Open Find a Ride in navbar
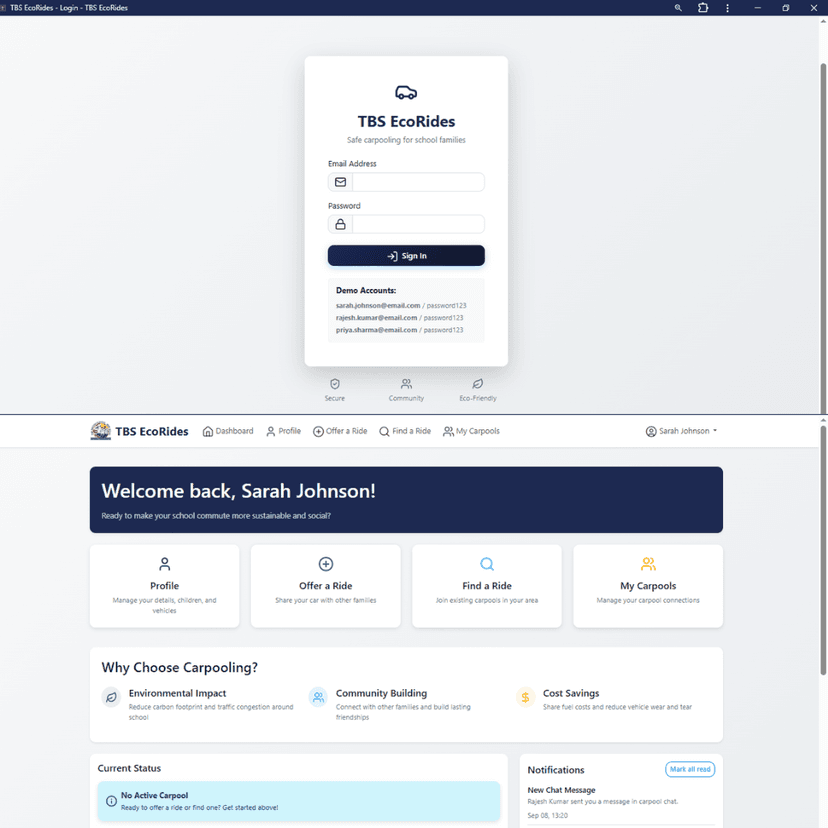This screenshot has width=828, height=828. tap(405, 431)
